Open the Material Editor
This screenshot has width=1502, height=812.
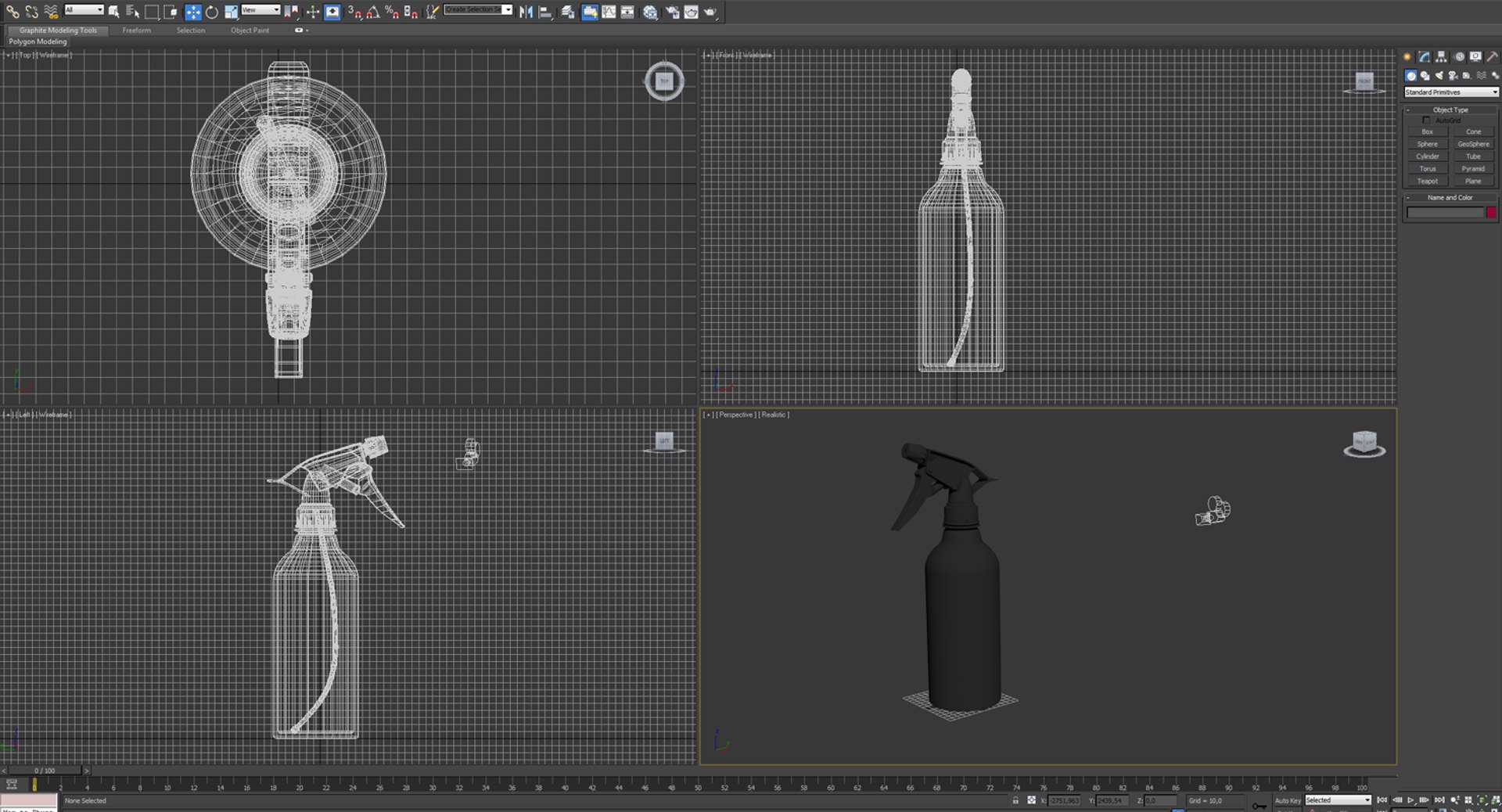650,12
